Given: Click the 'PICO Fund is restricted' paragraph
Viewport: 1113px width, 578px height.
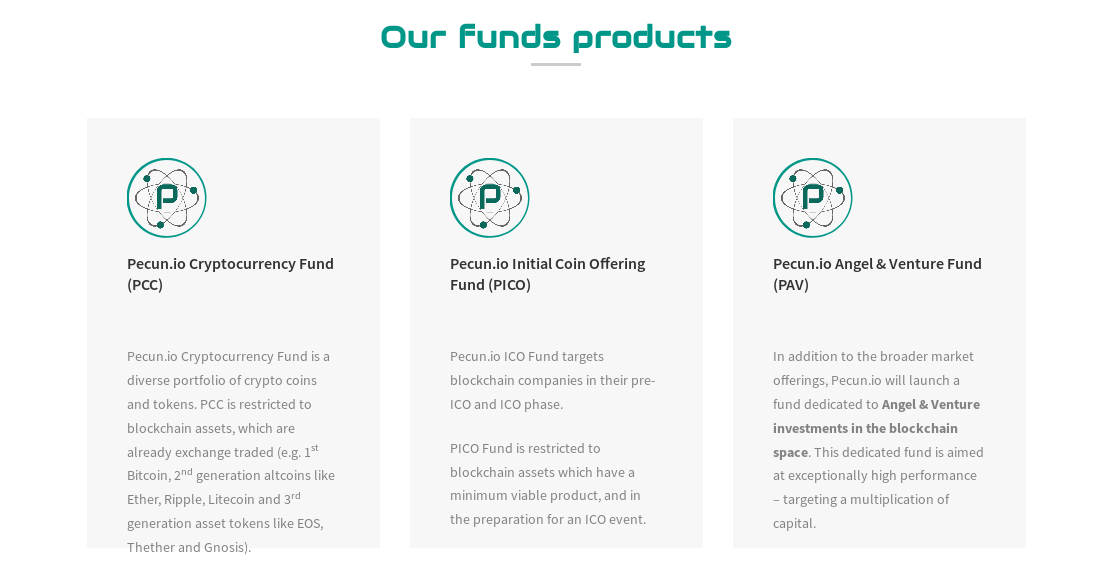Looking at the screenshot, I should pyautogui.click(x=548, y=484).
